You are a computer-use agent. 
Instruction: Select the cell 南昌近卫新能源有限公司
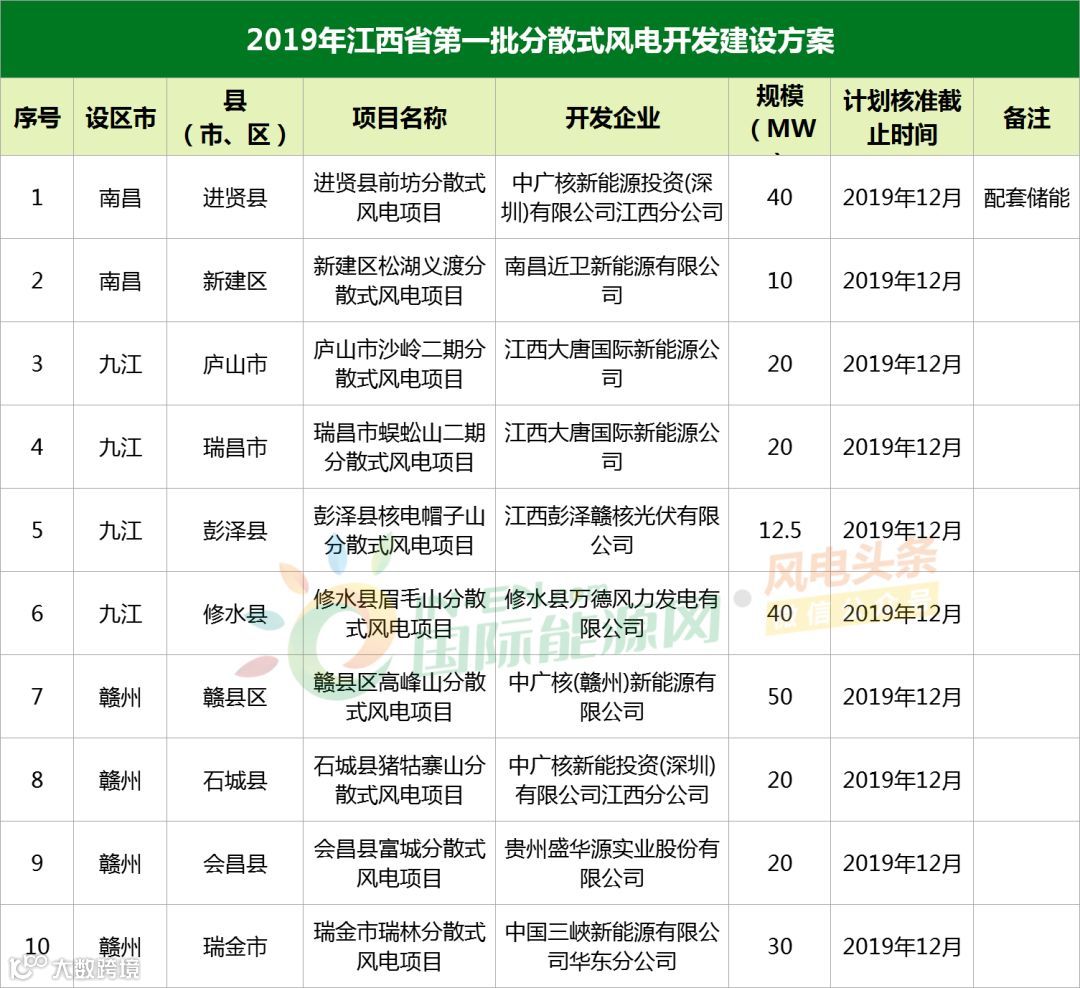[x=612, y=280]
